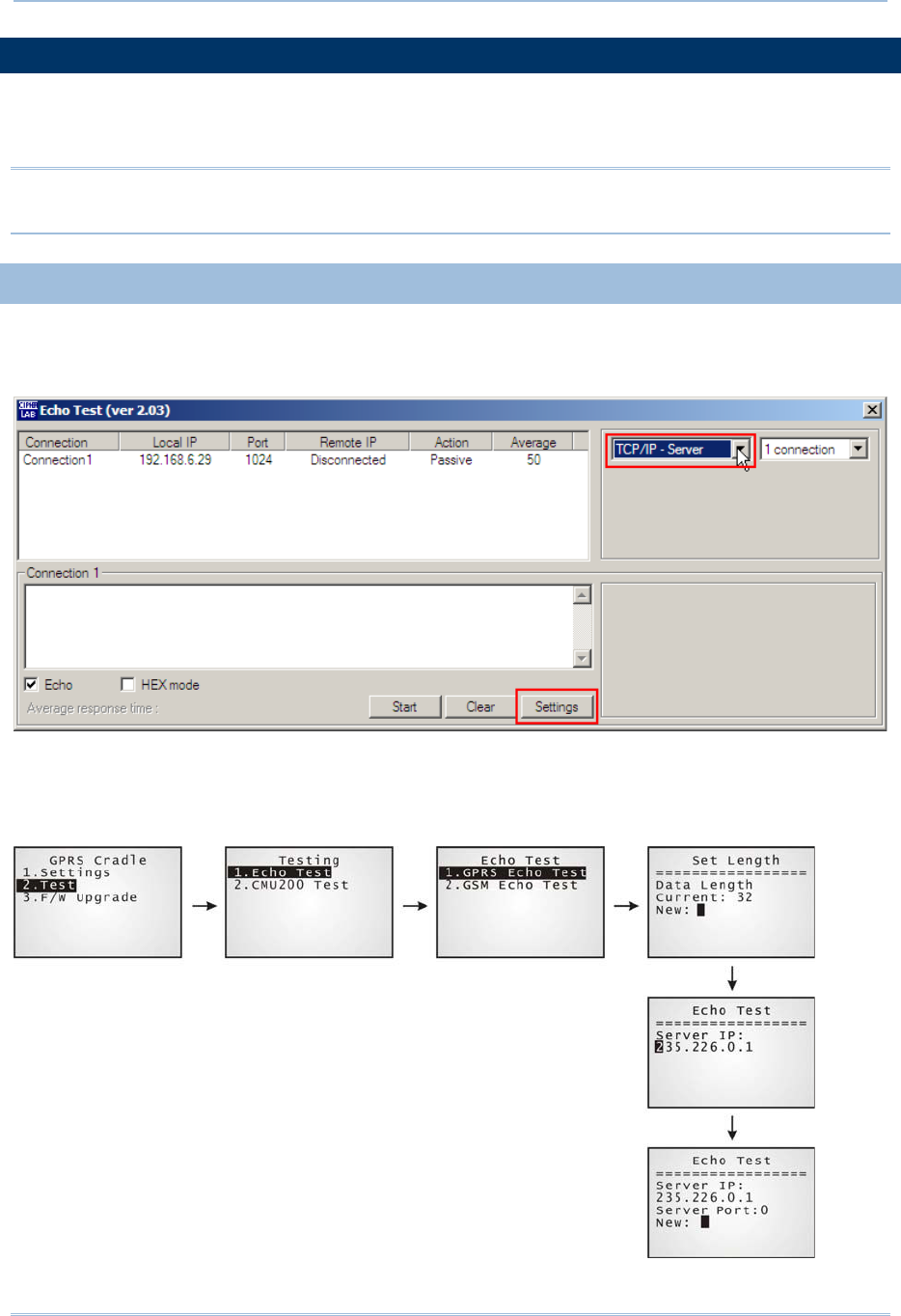Image resolution: width=901 pixels, height=1316 pixels.
Task: Select 3.F/W Upgrade menu entry
Action: tap(80, 897)
